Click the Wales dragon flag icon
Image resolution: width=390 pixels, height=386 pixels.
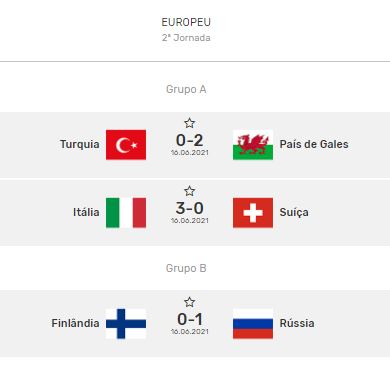[x=253, y=145]
